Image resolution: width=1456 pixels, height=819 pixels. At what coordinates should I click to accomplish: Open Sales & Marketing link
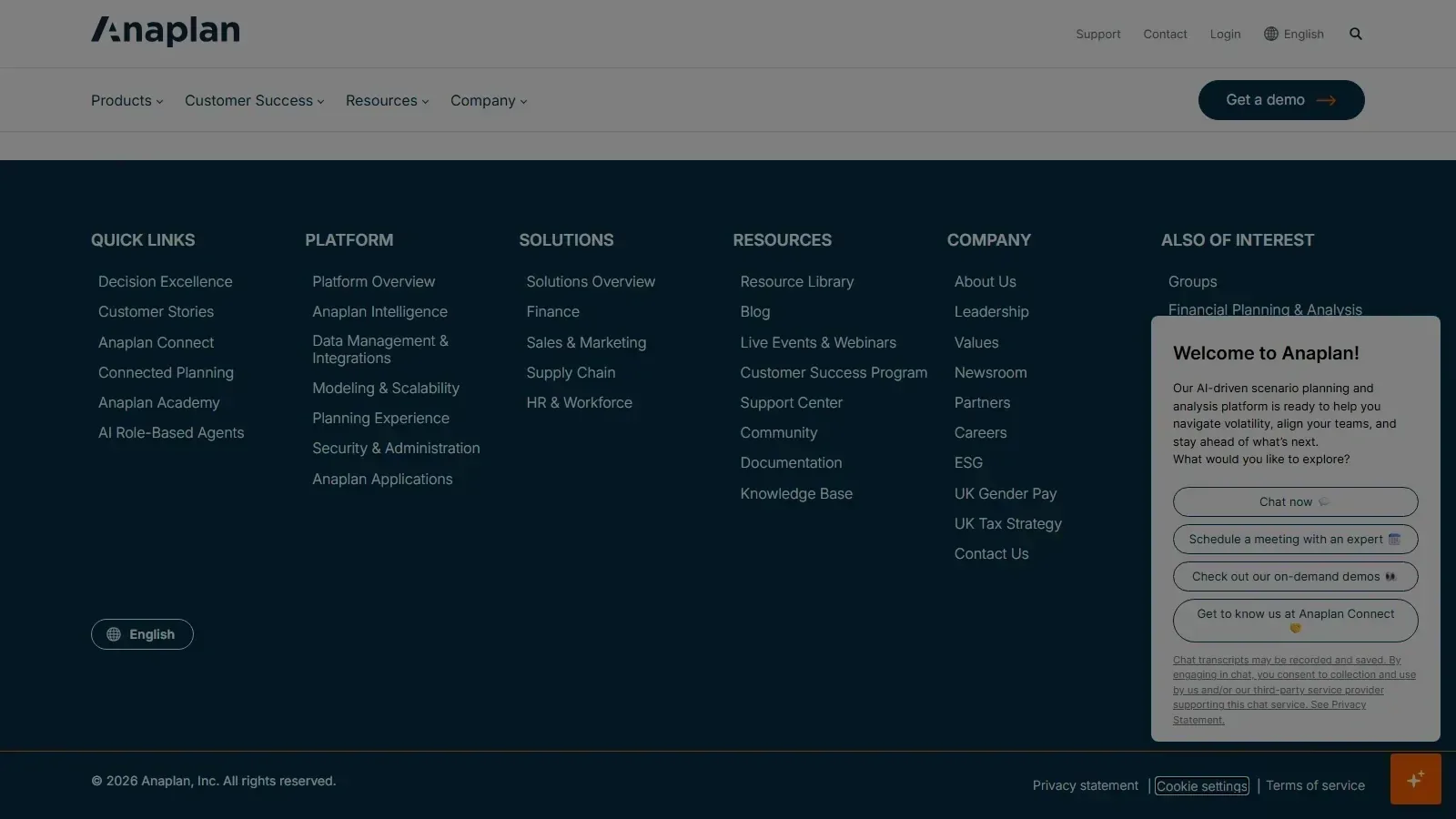(586, 343)
